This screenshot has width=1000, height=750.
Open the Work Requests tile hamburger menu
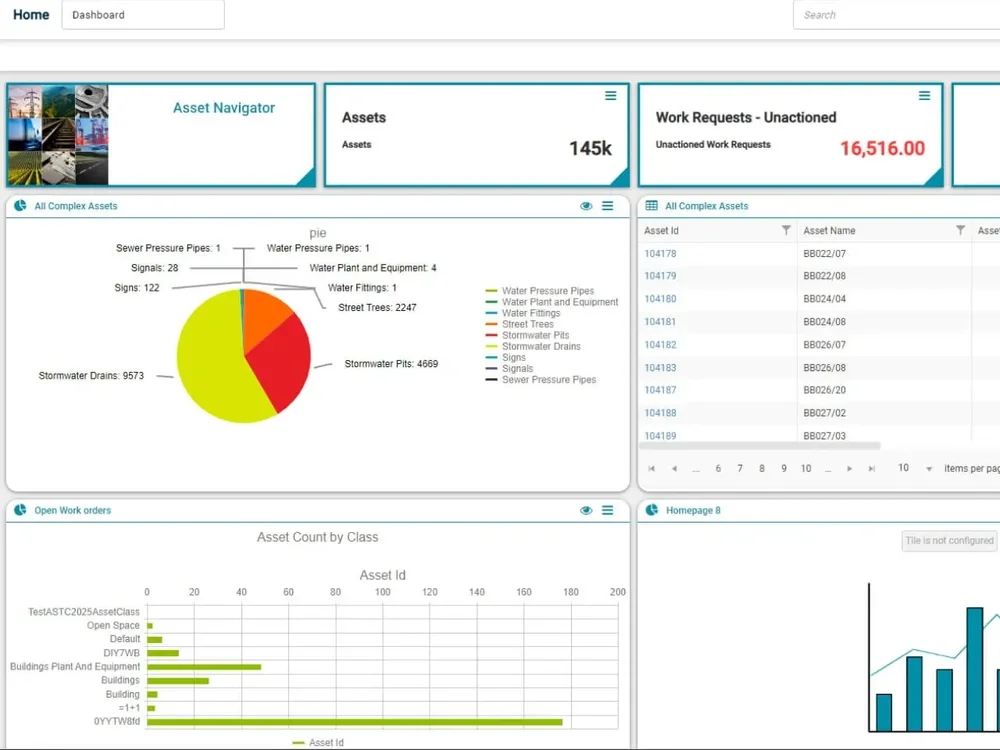point(924,96)
